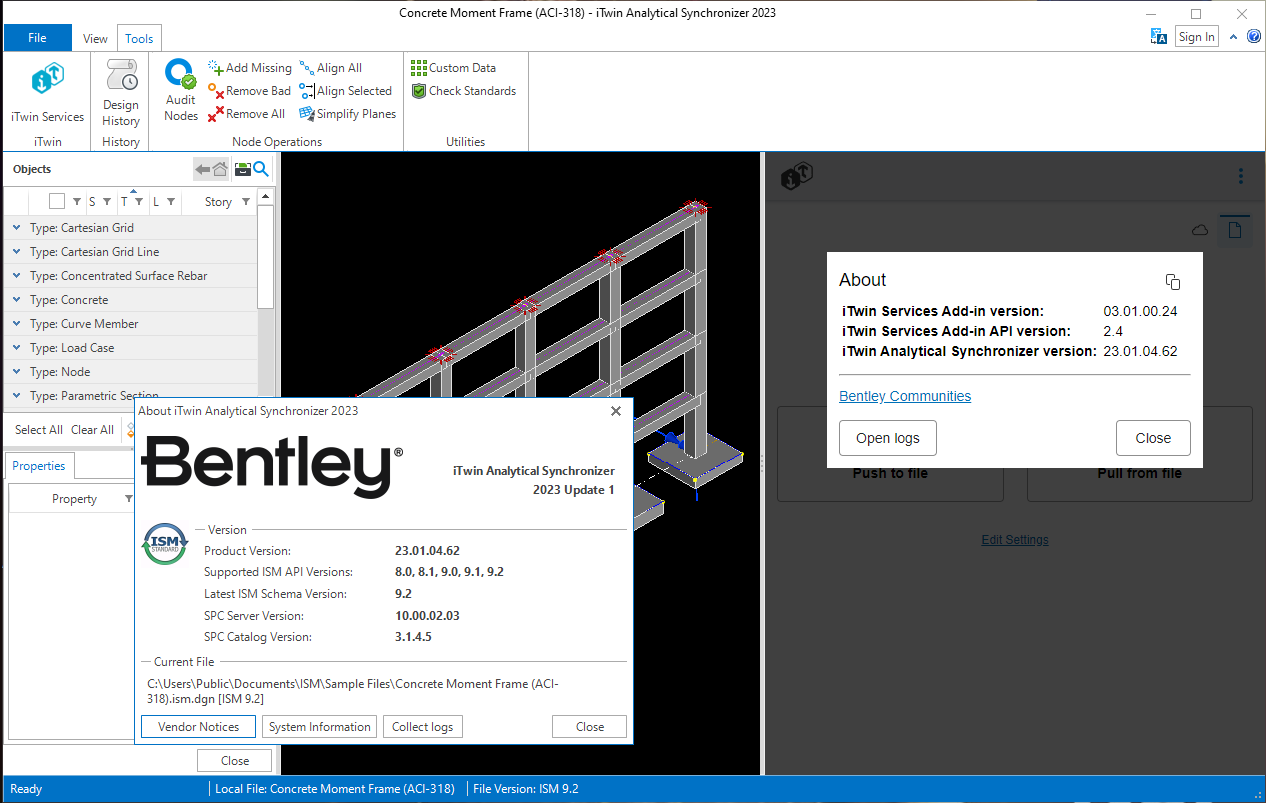1266x803 pixels.
Task: Click Close button below the Properties panel
Action: pyautogui.click(x=235, y=761)
